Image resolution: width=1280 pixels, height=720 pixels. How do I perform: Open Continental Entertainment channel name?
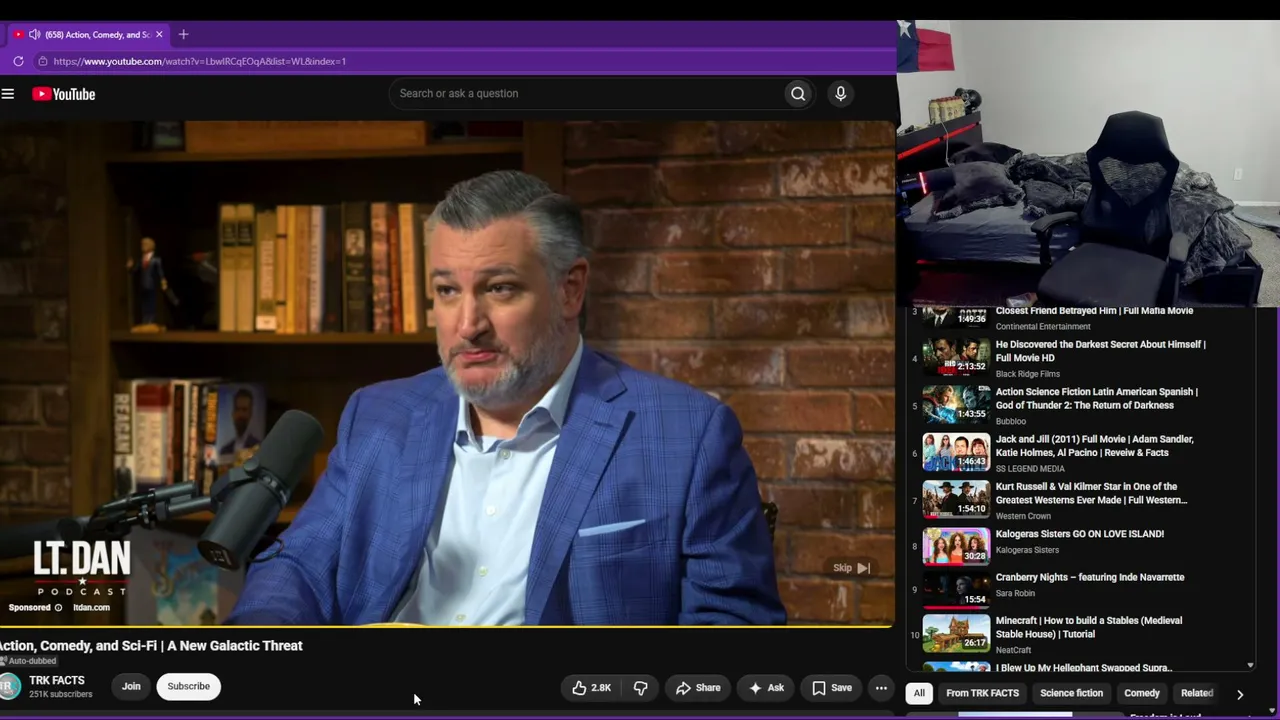coord(1043,326)
